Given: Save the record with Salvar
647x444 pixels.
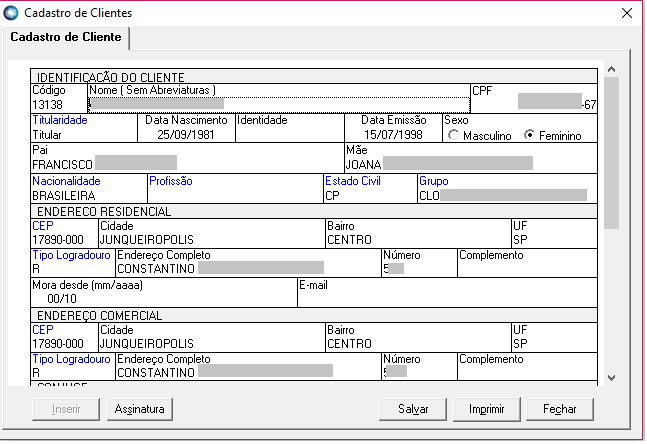Looking at the screenshot, I should point(413,409).
